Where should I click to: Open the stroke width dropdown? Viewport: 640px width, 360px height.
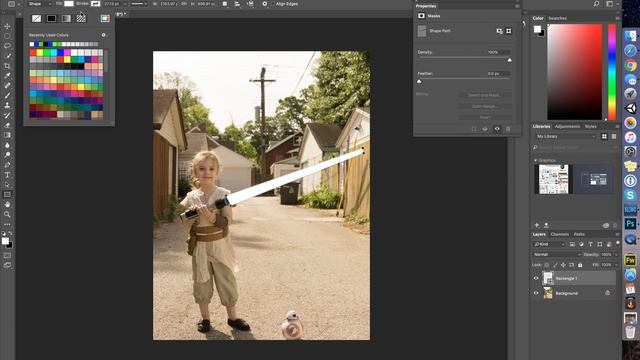125,4
